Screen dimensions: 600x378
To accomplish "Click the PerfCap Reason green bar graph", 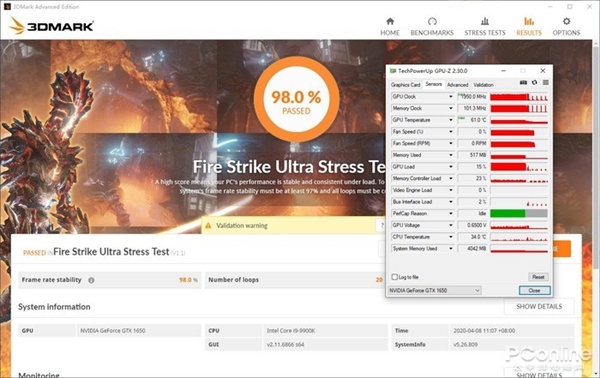I will tap(508, 213).
